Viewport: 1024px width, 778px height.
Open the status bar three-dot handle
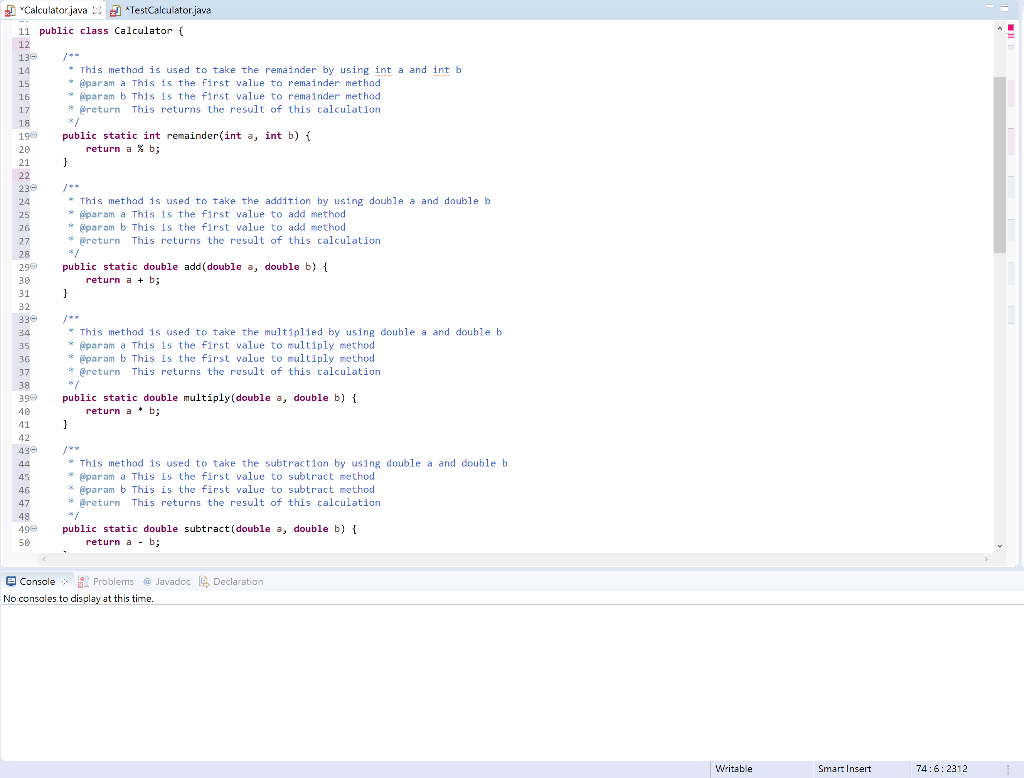coord(1009,769)
